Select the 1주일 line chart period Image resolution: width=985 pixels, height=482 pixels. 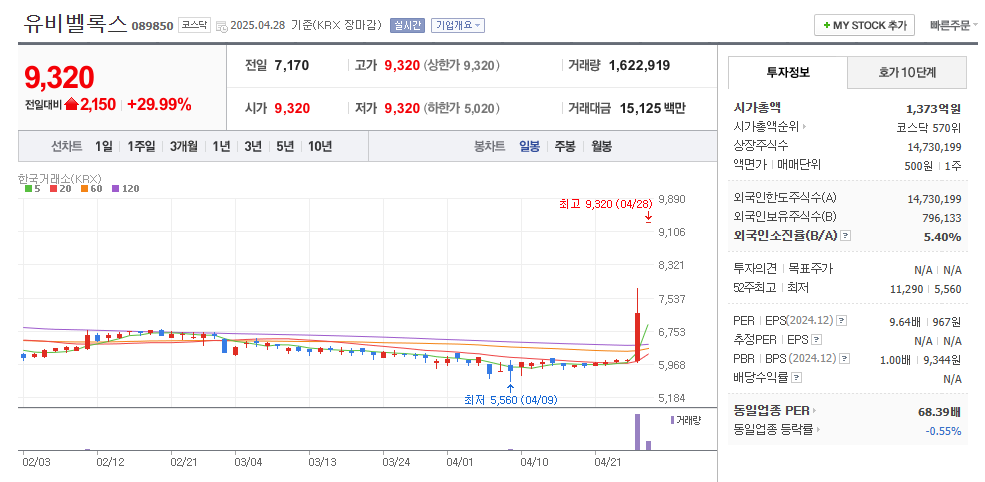coord(141,147)
